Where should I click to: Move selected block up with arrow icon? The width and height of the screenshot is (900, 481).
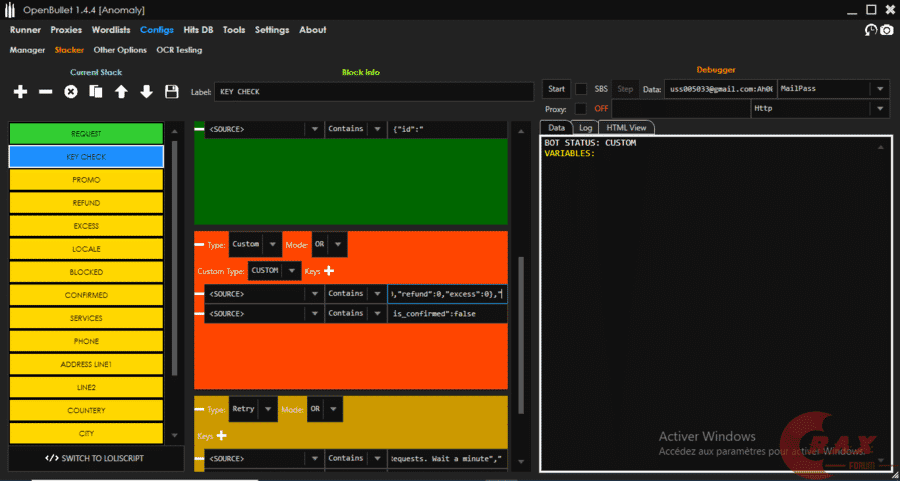(x=121, y=92)
